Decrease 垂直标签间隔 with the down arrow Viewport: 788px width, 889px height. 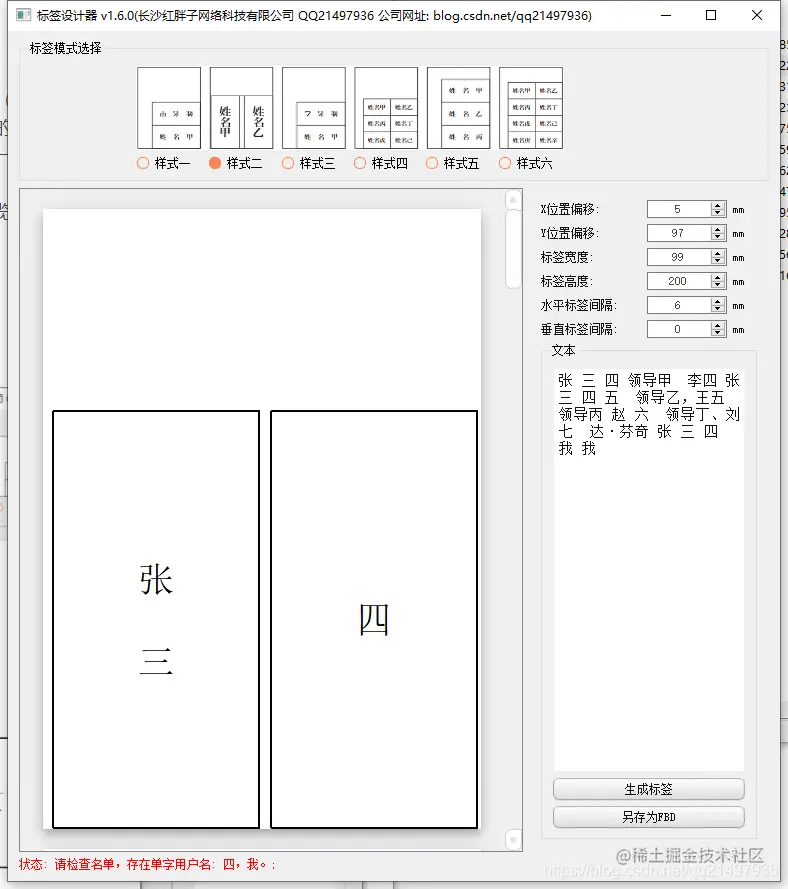[x=718, y=333]
